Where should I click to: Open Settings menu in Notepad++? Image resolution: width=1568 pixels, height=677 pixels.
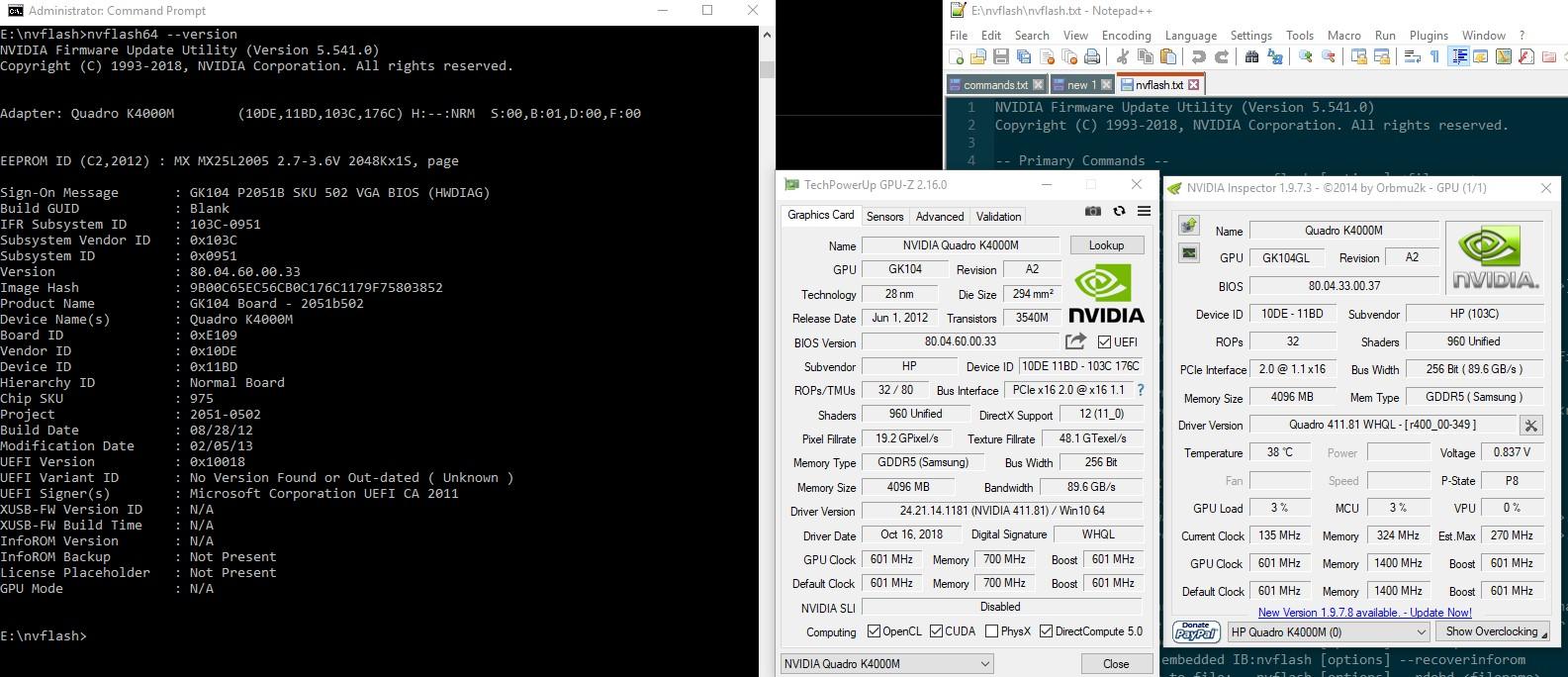click(x=1250, y=35)
